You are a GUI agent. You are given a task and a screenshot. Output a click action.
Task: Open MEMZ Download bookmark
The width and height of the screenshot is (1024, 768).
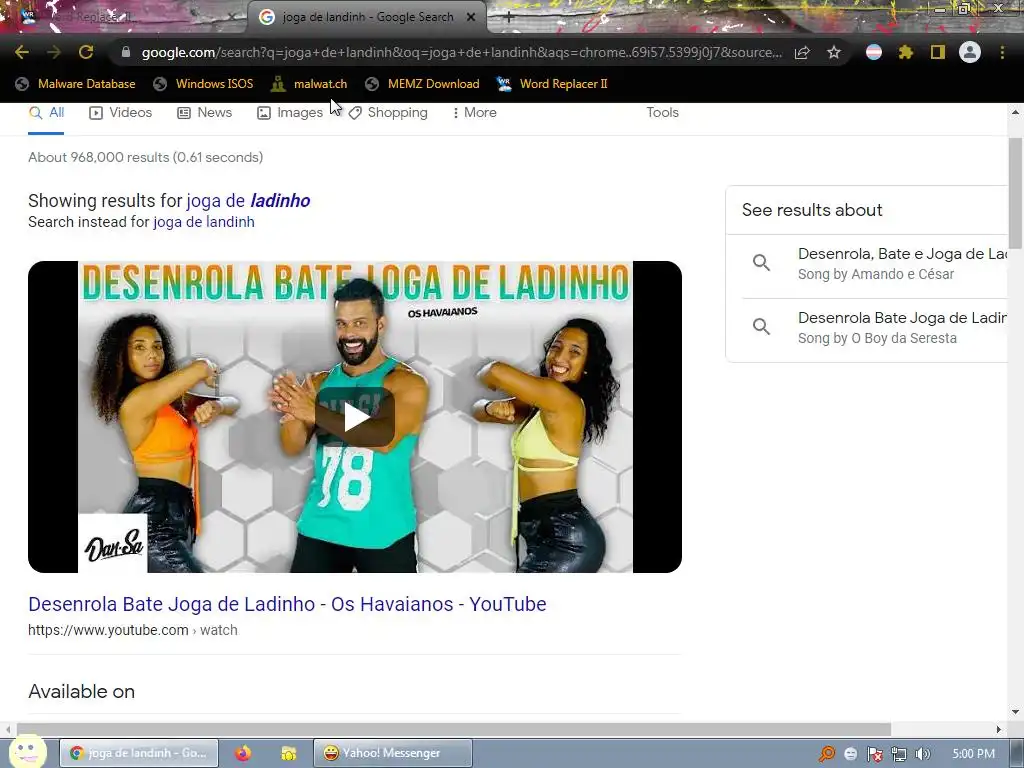pos(423,84)
